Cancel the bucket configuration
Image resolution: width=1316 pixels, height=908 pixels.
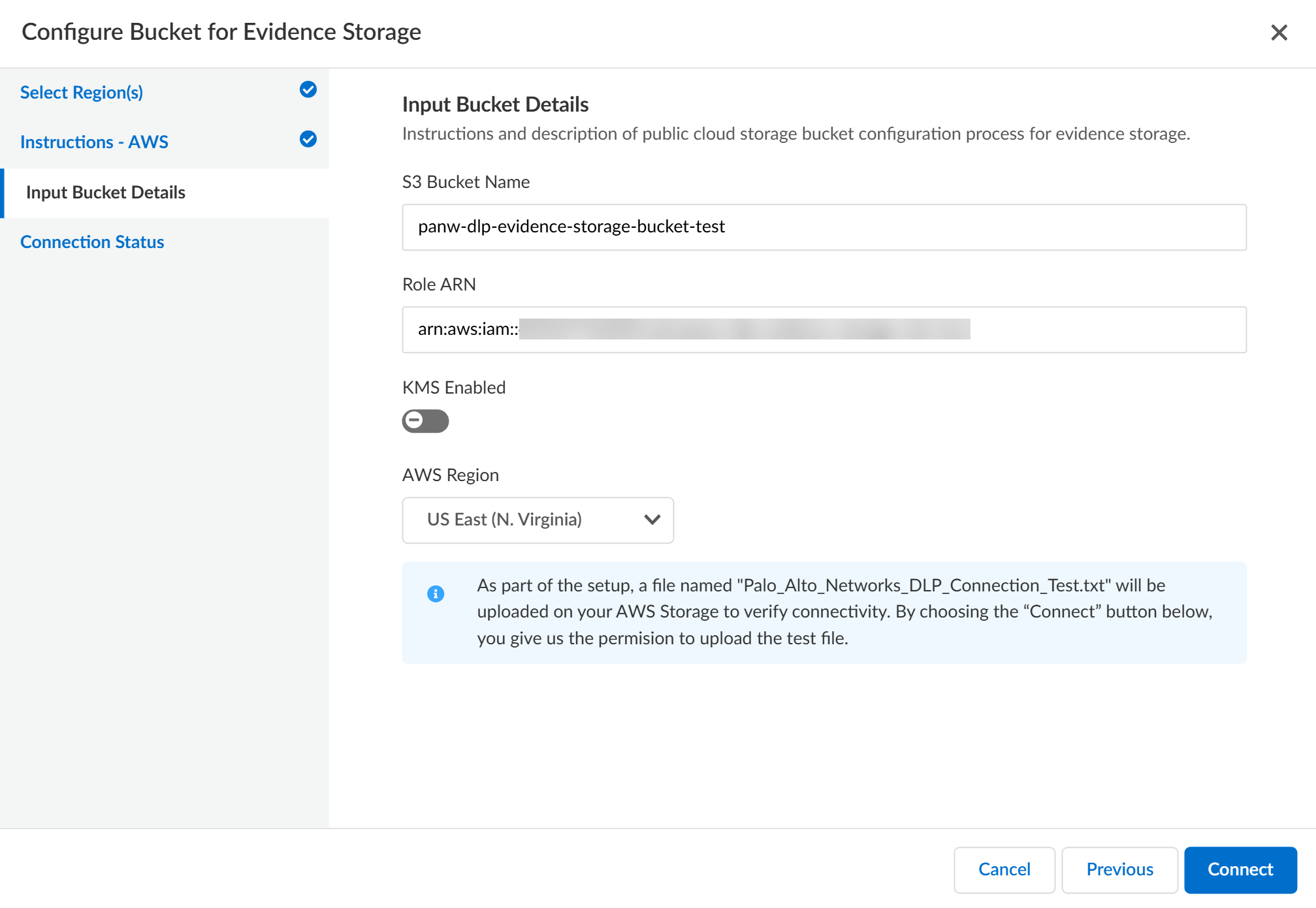[1004, 869]
